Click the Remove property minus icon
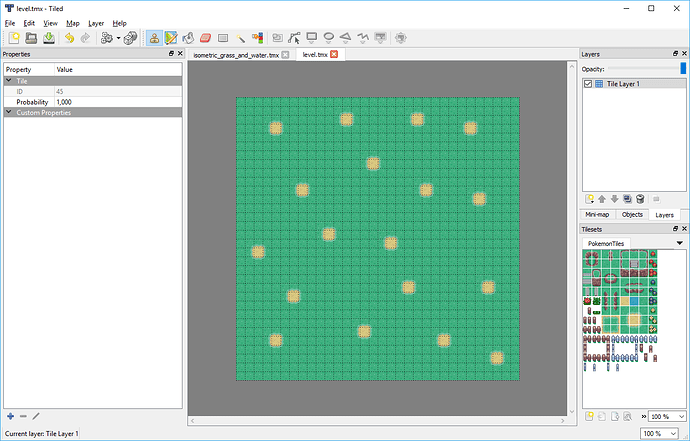The width and height of the screenshot is (690, 441). point(23,416)
